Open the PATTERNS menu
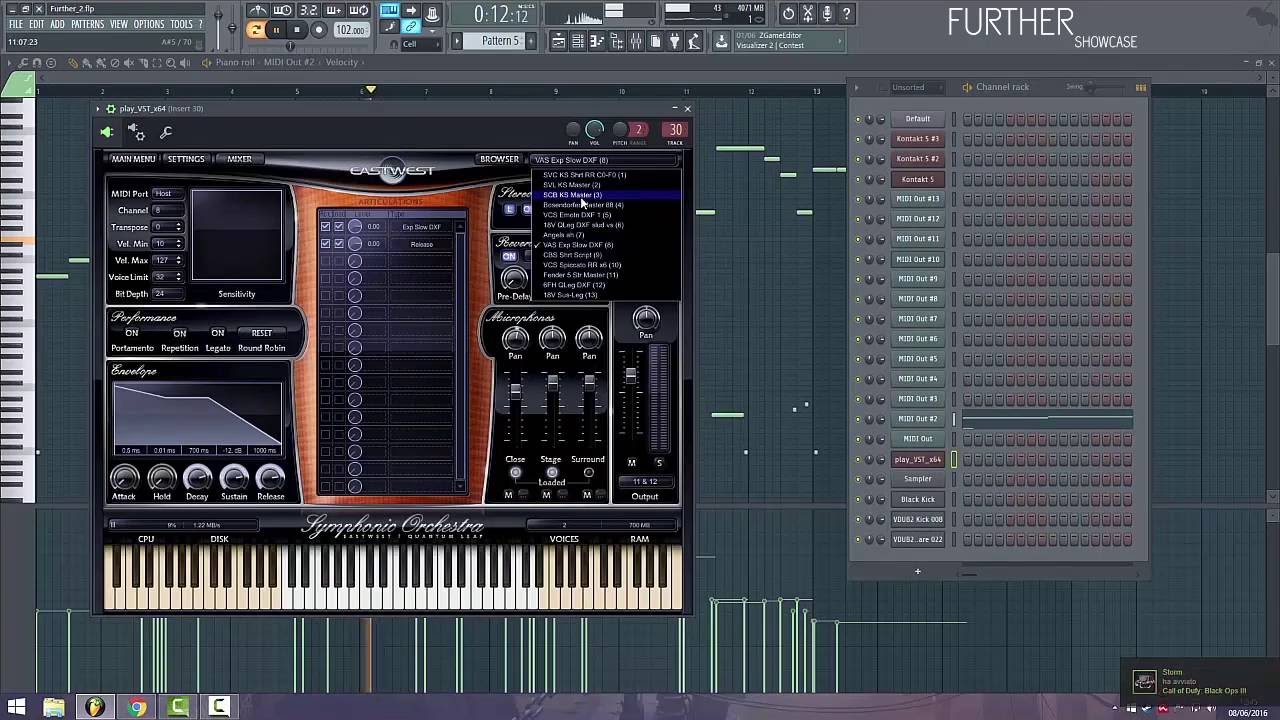 pos(87,24)
